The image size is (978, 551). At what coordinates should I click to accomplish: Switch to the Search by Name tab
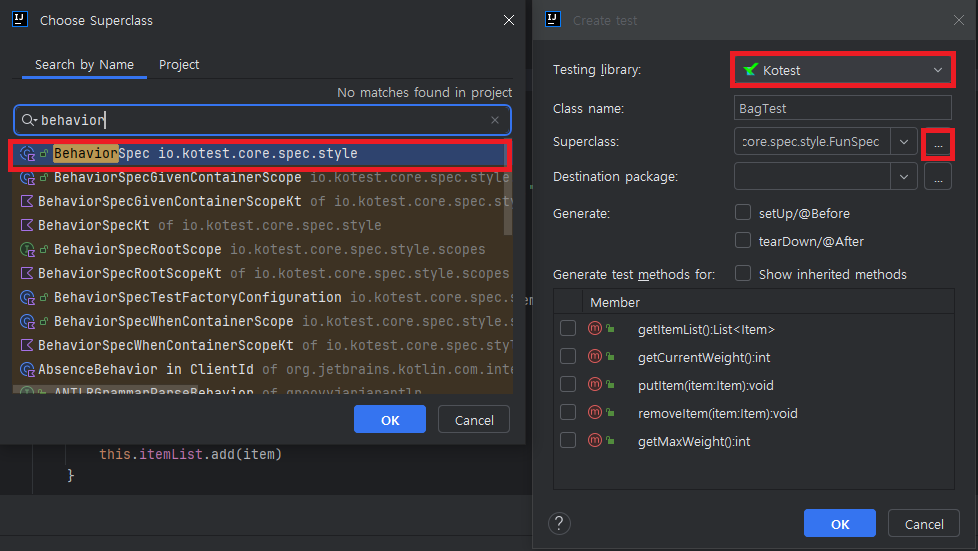pyautogui.click(x=84, y=64)
